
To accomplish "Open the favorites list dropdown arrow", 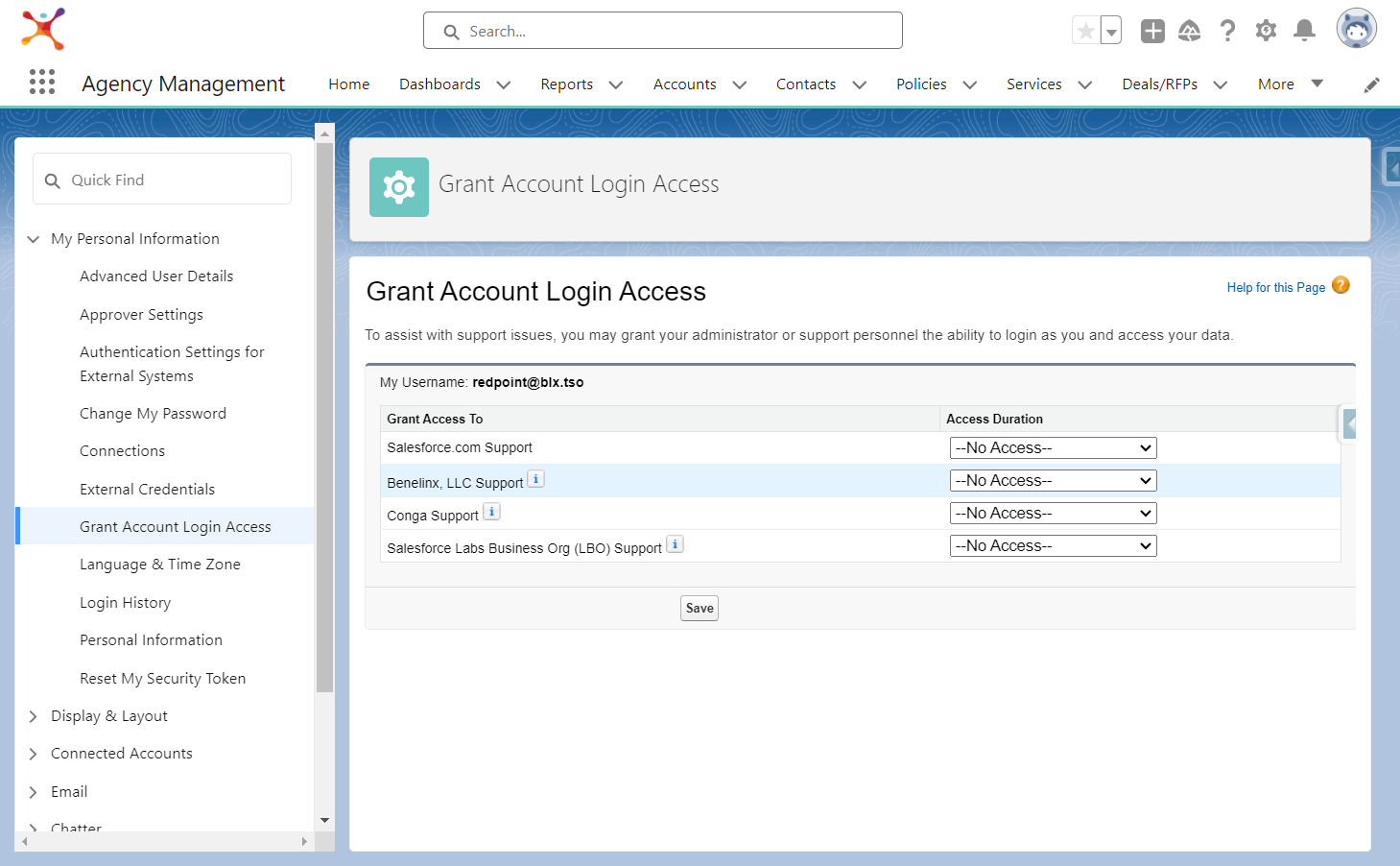I will [1111, 31].
